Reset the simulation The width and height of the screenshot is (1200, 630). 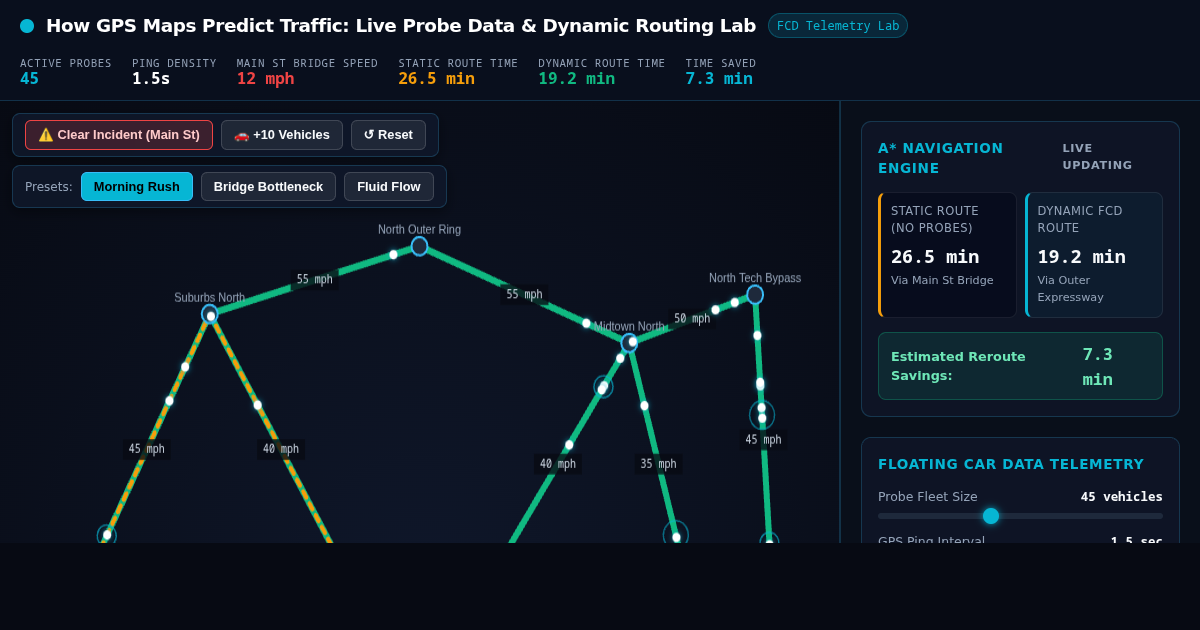[388, 135]
